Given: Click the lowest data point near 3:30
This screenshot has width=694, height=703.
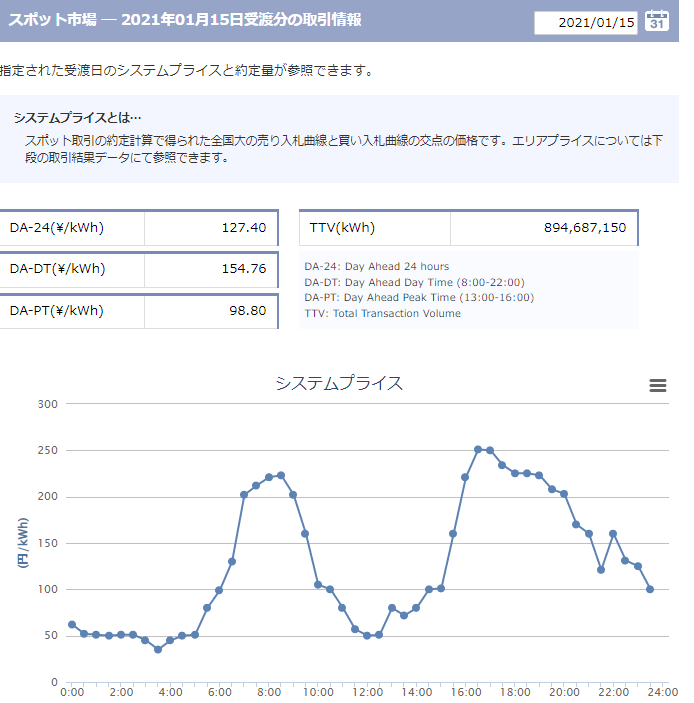Looking at the screenshot, I should 158,649.
